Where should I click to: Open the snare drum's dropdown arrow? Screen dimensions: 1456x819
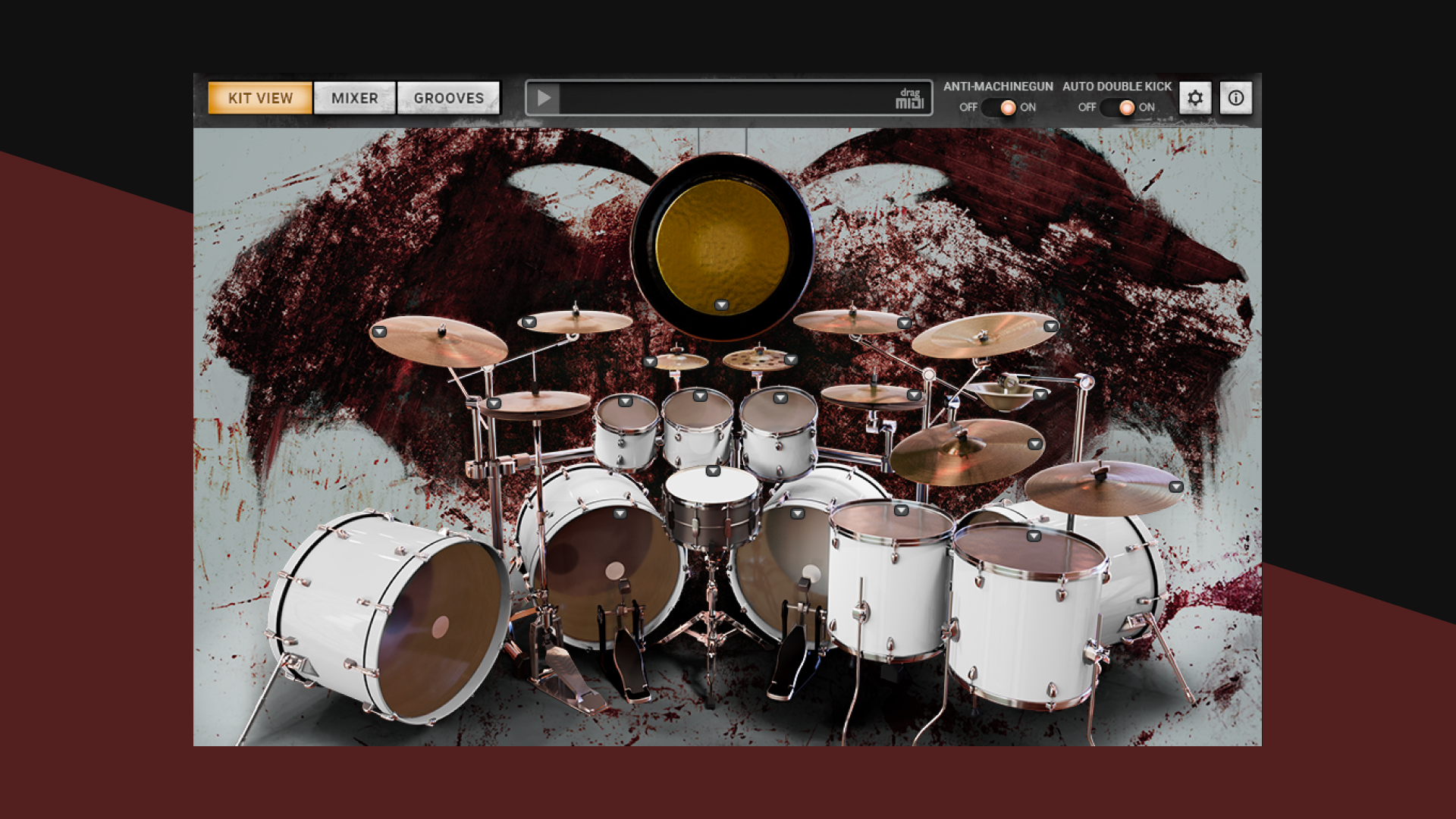pos(712,472)
